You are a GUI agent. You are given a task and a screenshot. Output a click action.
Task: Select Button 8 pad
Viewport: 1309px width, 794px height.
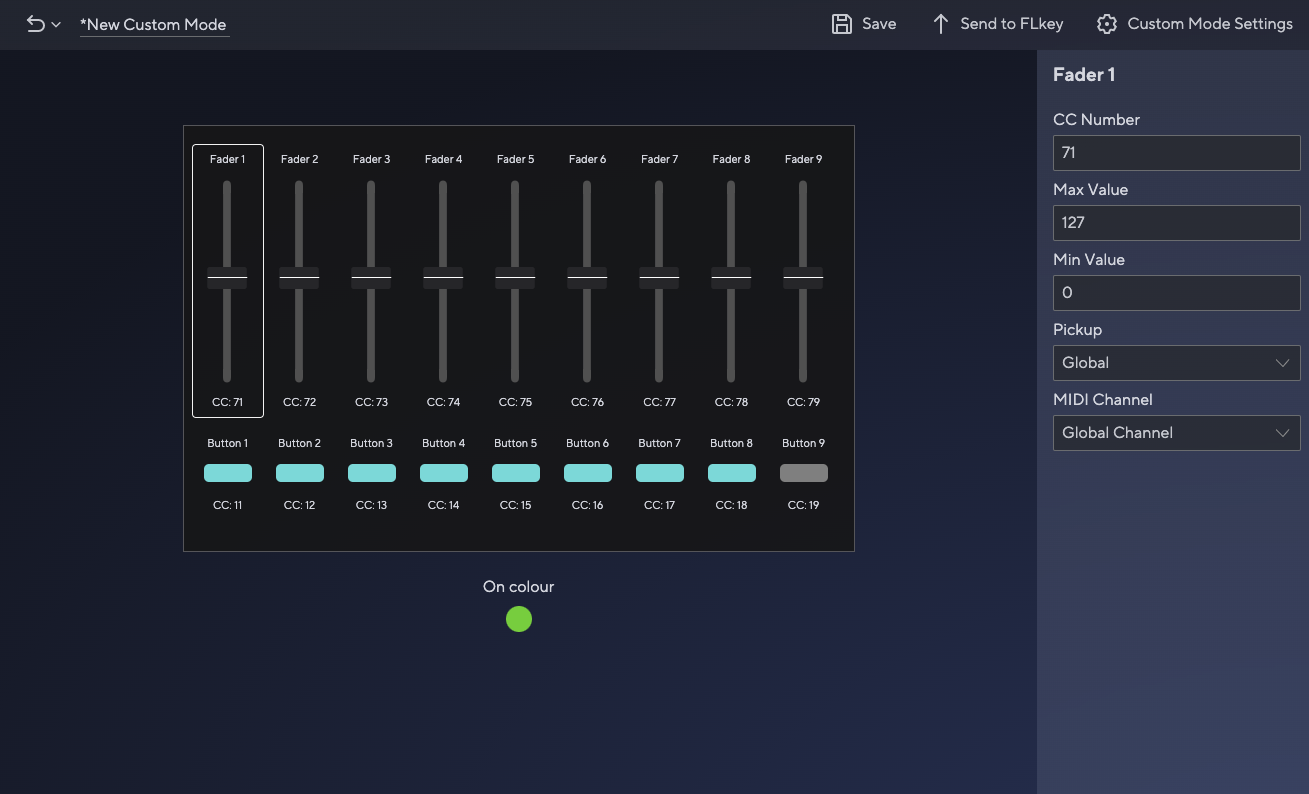(732, 473)
